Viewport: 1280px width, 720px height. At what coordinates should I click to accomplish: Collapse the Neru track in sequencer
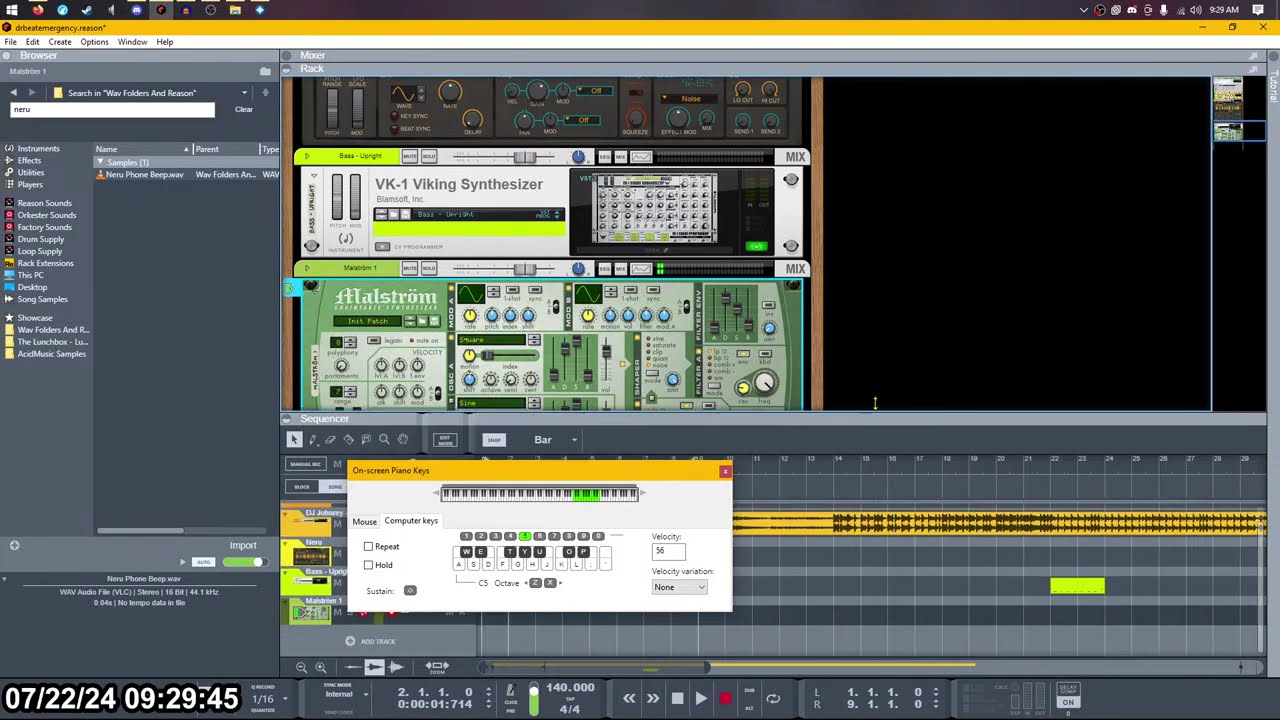pos(287,543)
